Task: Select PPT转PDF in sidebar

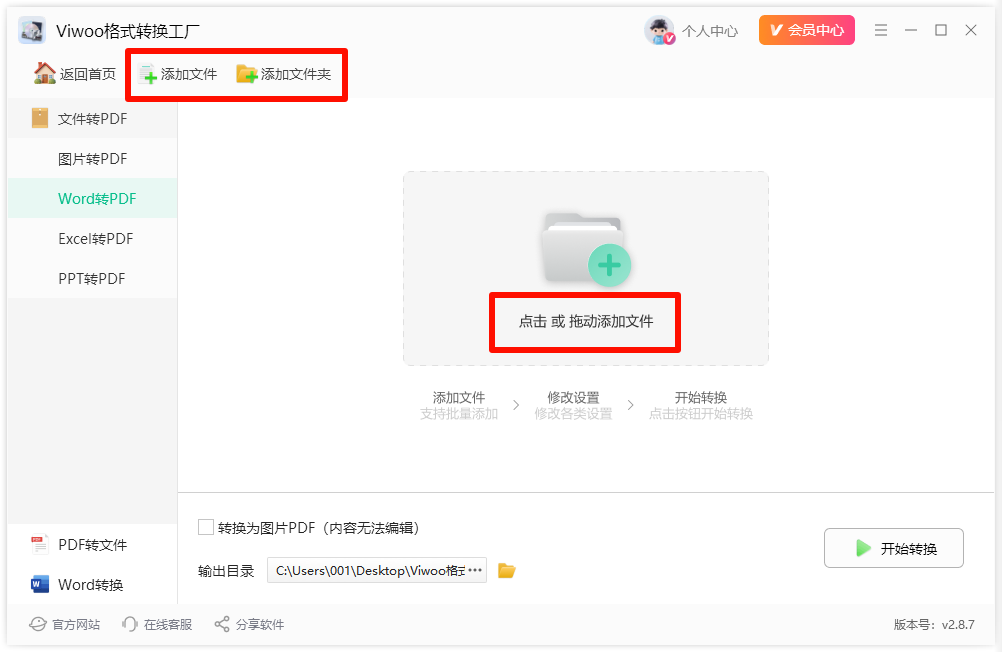Action: click(x=92, y=279)
